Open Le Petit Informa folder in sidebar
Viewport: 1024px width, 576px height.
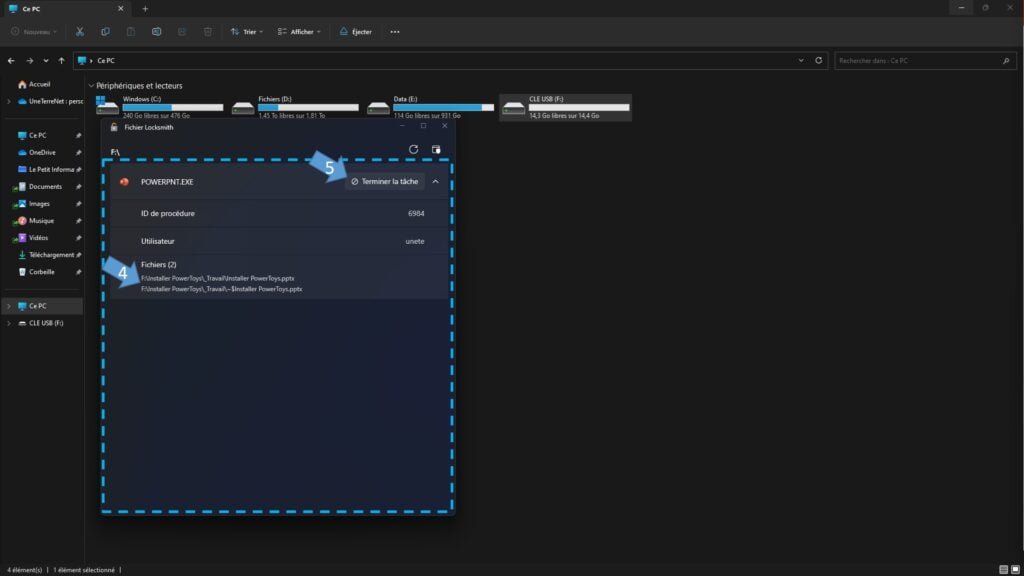coord(50,169)
